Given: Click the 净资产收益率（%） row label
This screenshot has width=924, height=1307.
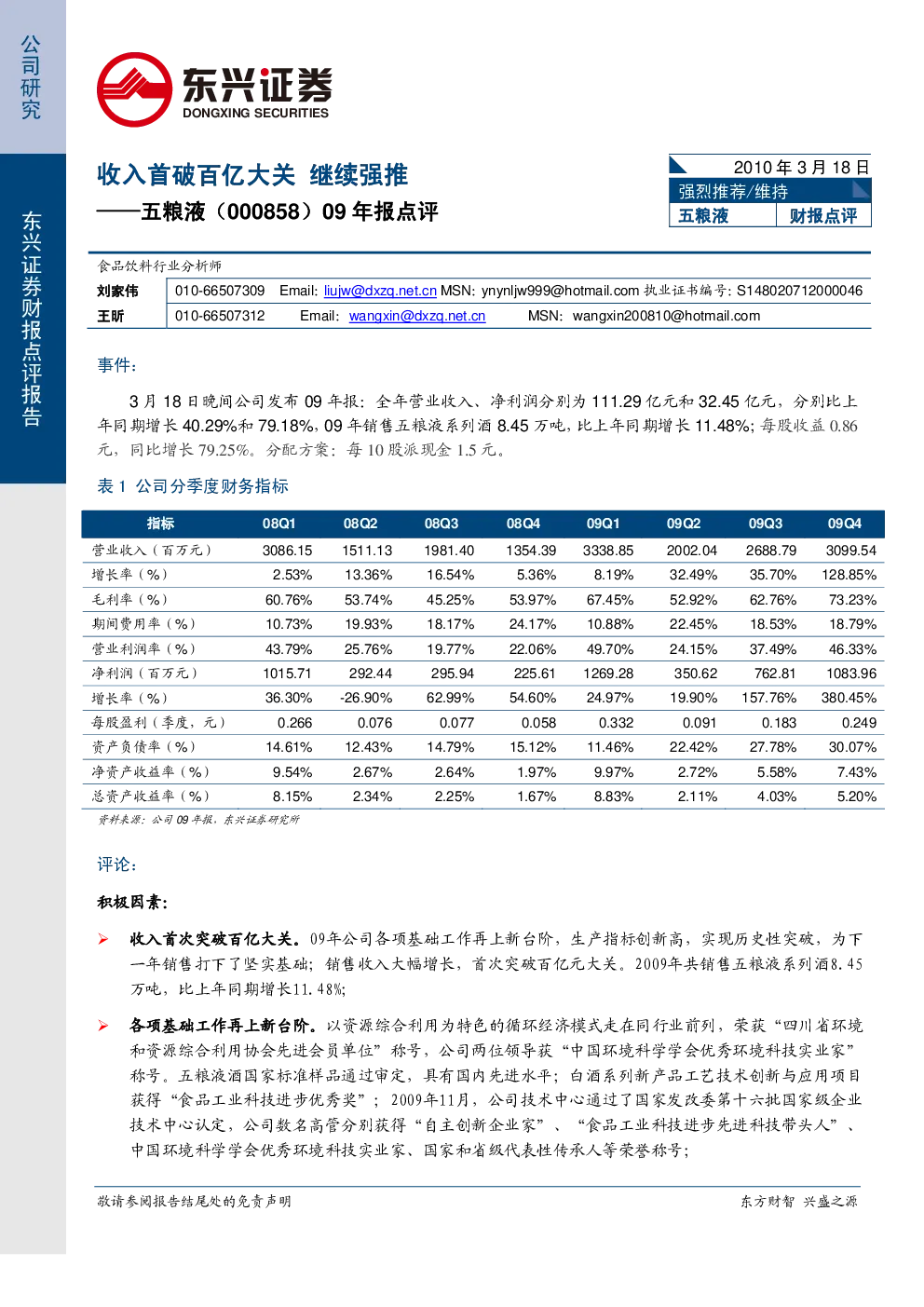Looking at the screenshot, I should point(151,772).
